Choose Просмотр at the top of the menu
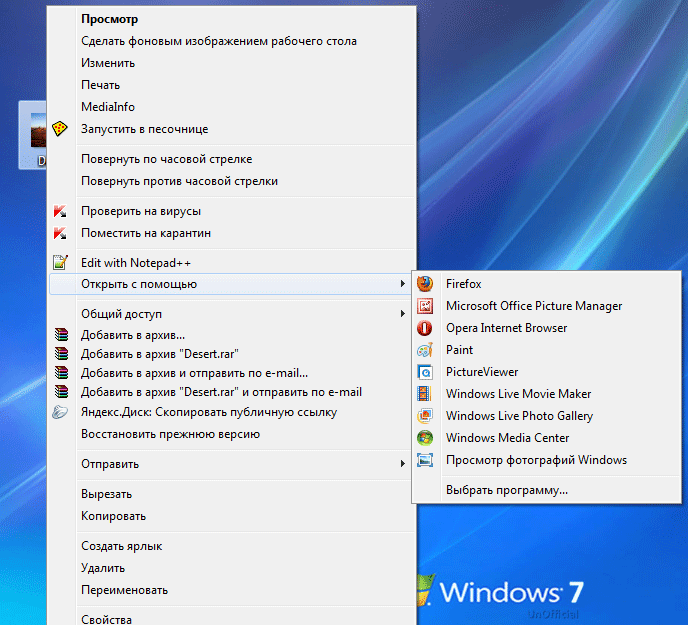This screenshot has height=625, width=688. click(110, 19)
